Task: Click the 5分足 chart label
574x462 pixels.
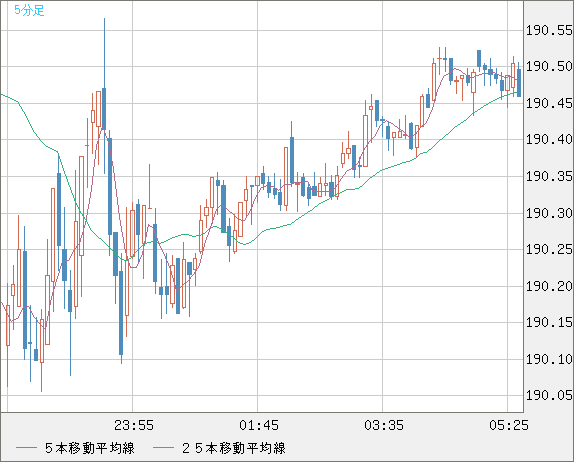Action: [x=29, y=10]
